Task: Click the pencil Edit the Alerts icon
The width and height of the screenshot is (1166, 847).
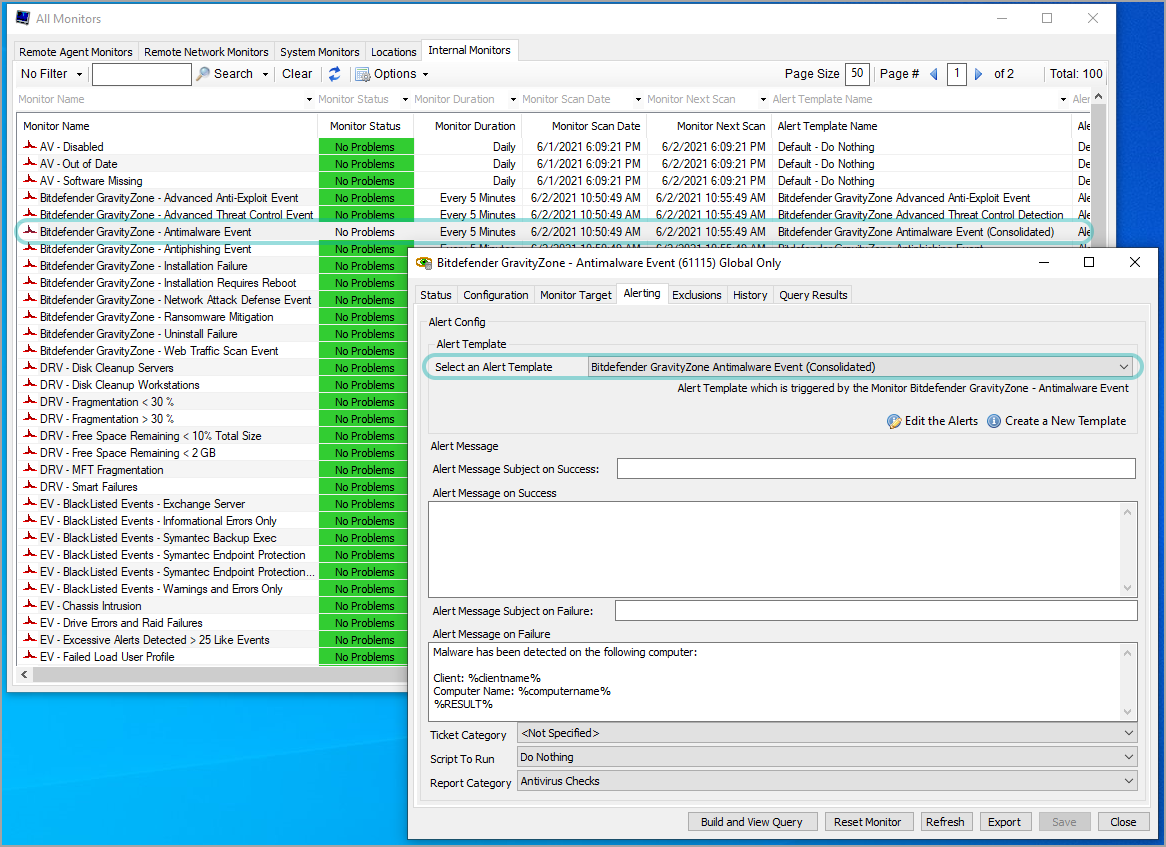Action: (896, 421)
